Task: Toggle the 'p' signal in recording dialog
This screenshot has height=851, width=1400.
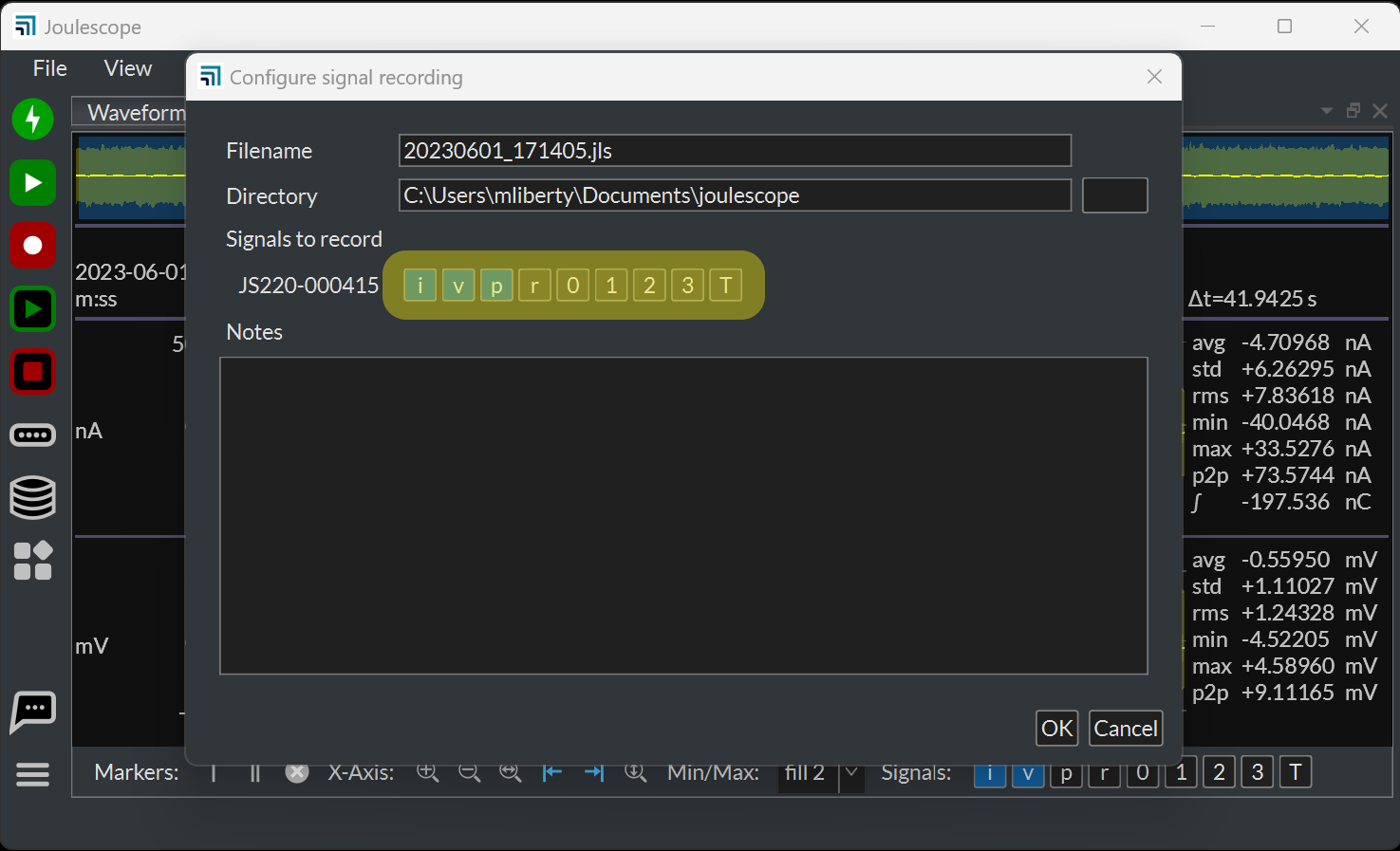Action: (496, 286)
